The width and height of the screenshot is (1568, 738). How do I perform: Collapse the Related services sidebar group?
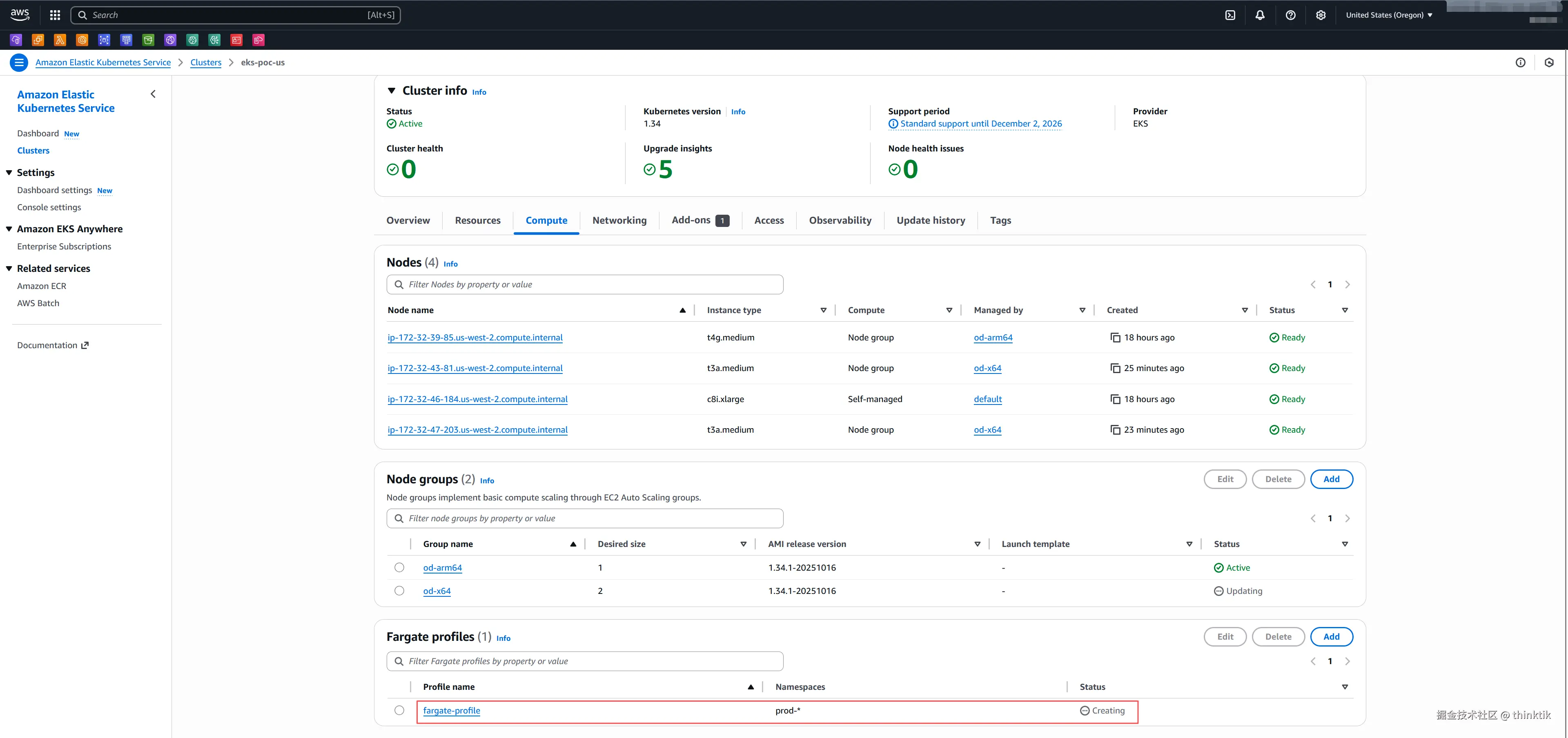(9, 268)
